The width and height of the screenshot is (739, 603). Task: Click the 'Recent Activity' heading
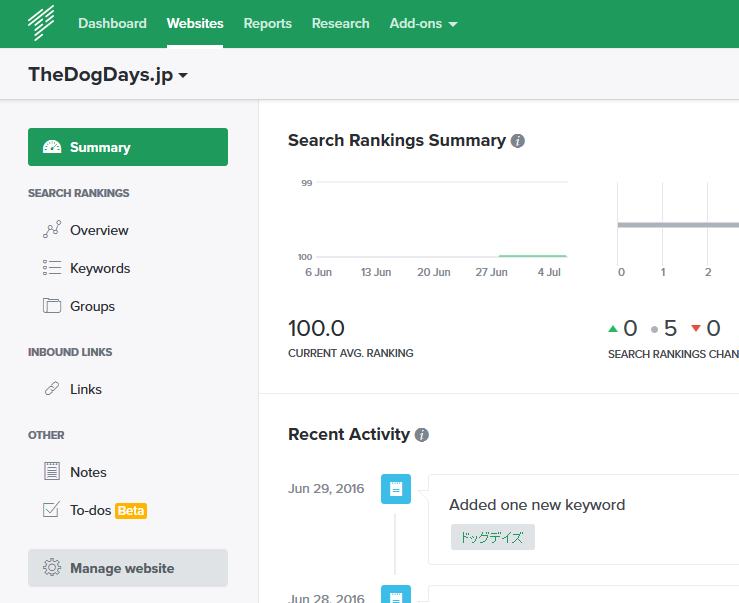349,434
